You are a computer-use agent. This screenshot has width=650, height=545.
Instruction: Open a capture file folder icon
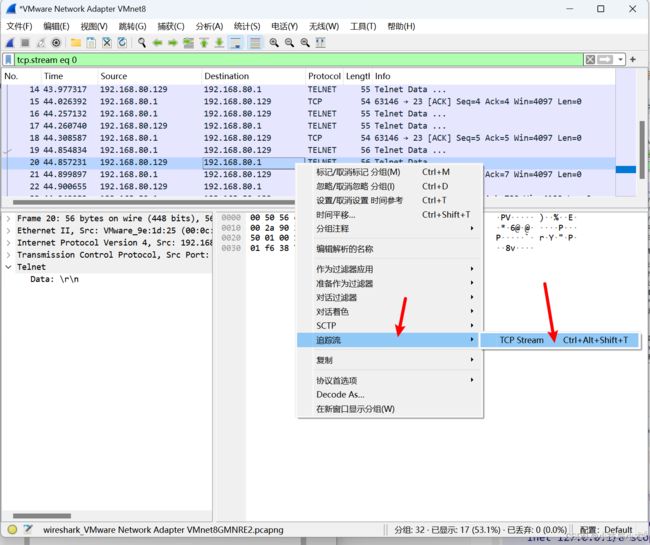tap(75, 42)
